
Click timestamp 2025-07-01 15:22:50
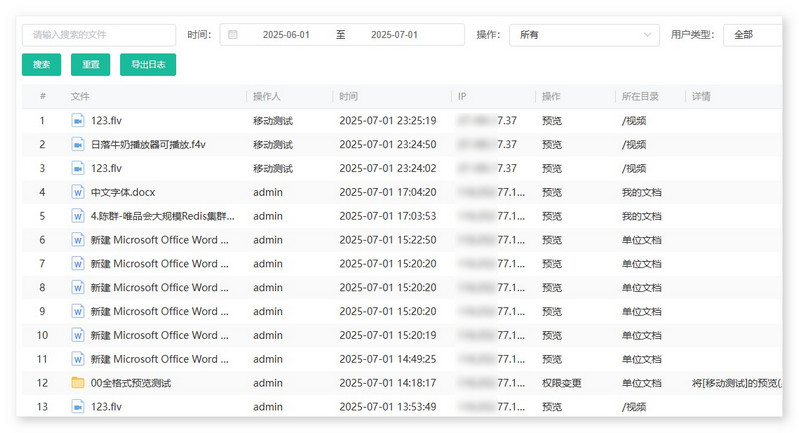click(388, 240)
